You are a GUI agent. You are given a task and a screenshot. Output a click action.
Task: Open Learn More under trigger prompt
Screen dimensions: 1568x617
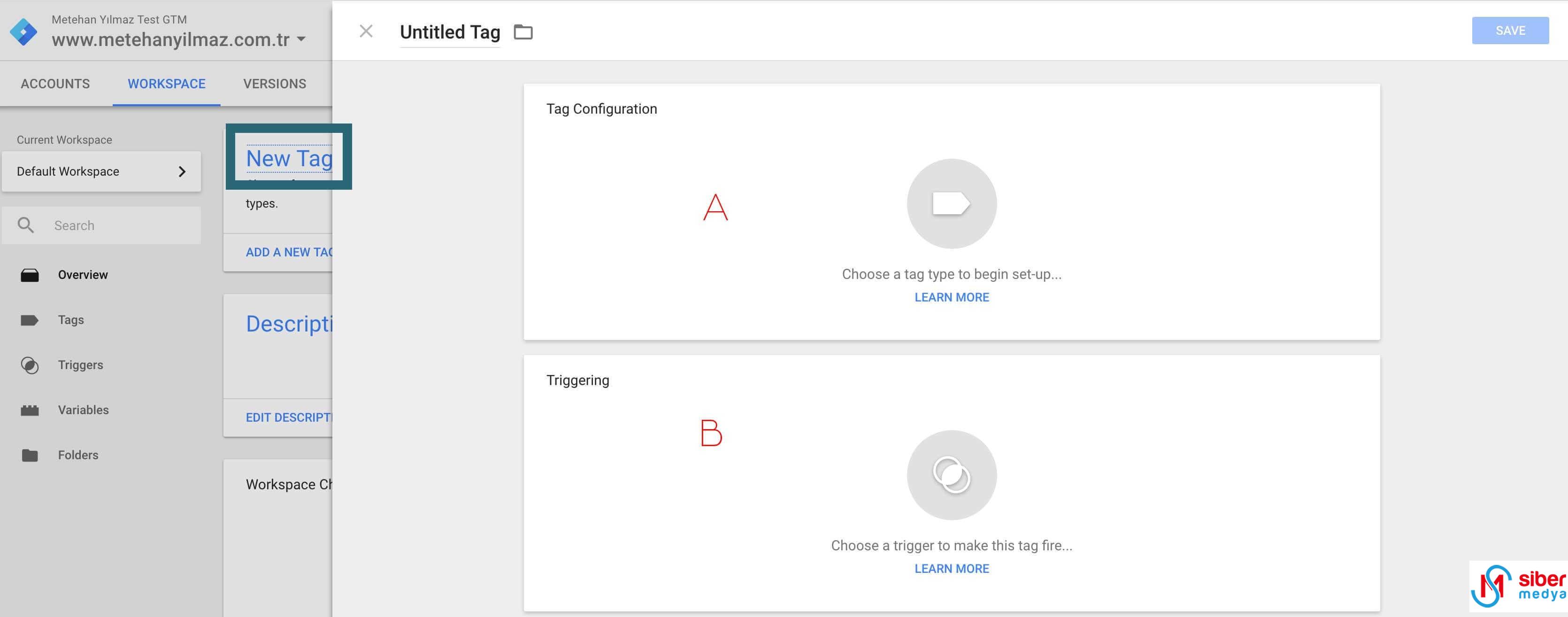[952, 568]
